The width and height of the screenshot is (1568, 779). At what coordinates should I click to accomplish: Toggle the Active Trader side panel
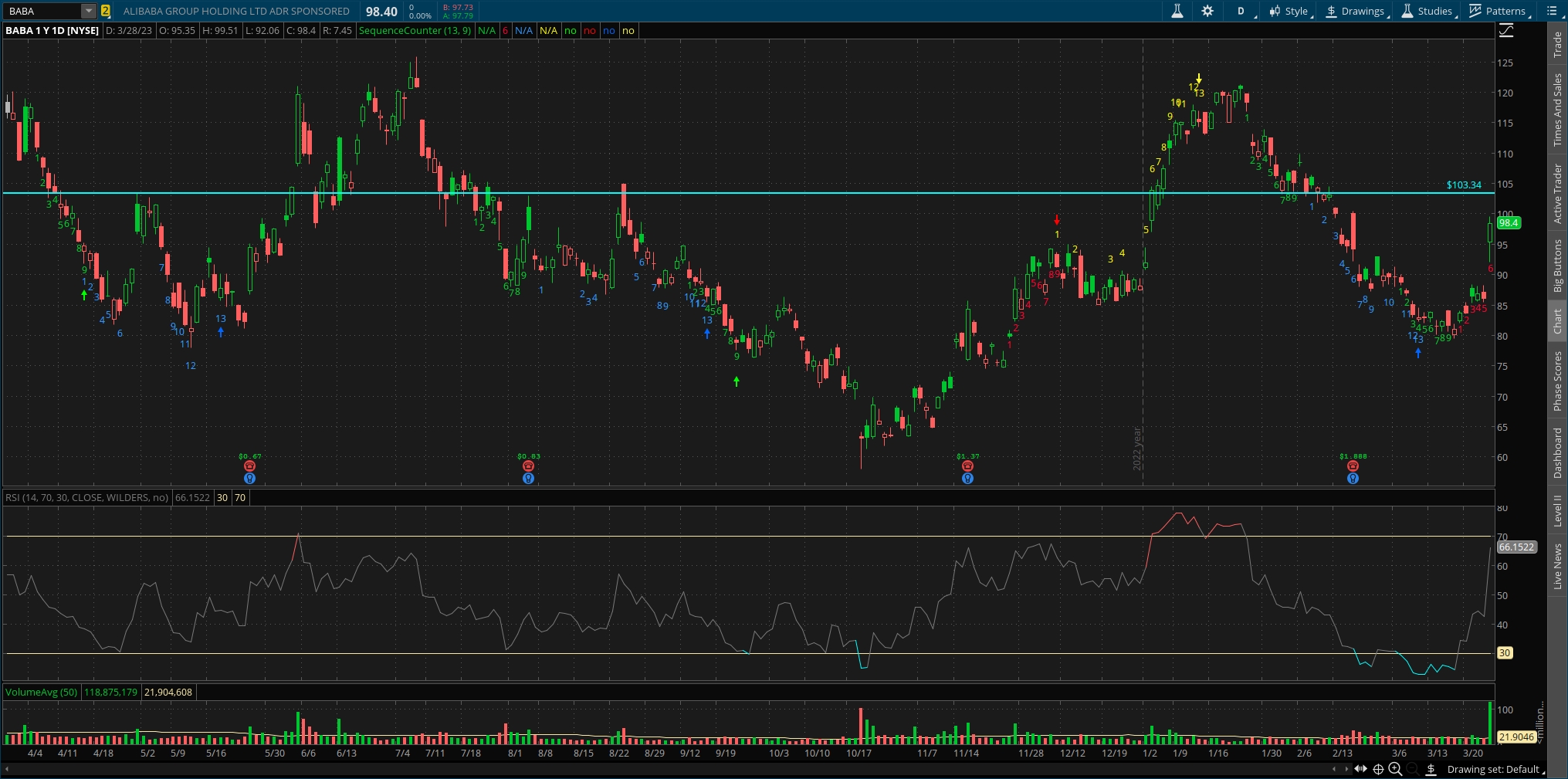1558,194
